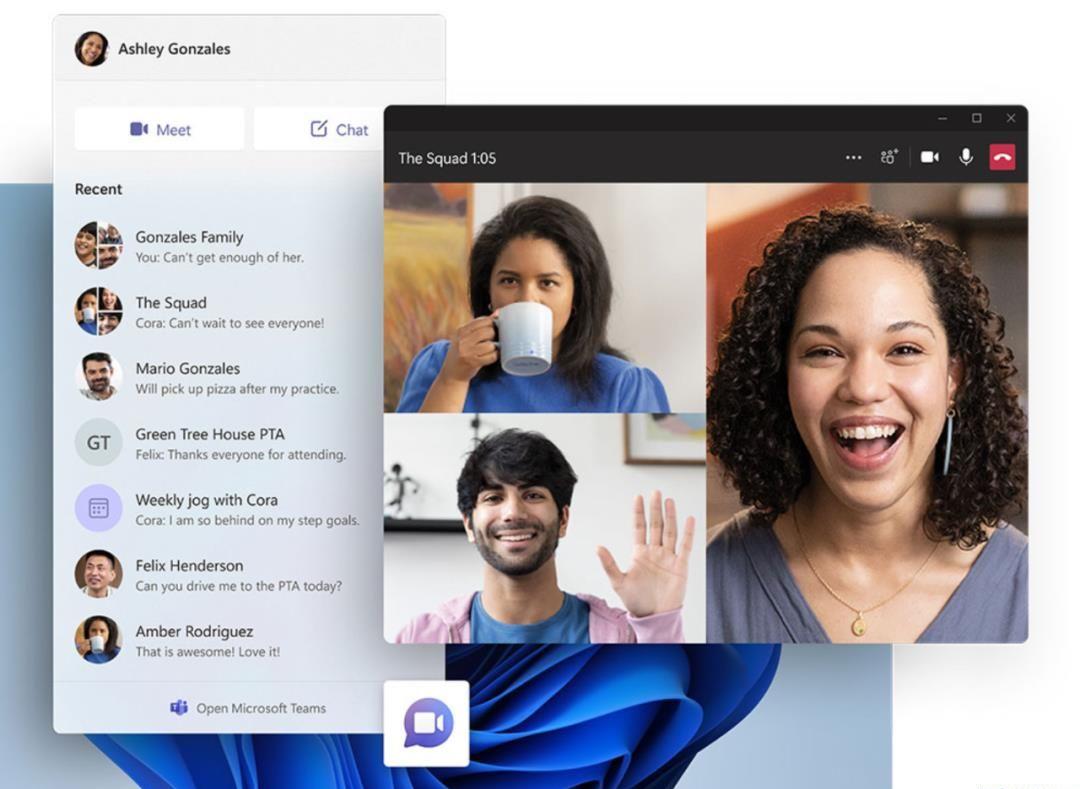Image resolution: width=1080 pixels, height=789 pixels.
Task: Open the Felix Henderson conversation
Action: click(218, 574)
